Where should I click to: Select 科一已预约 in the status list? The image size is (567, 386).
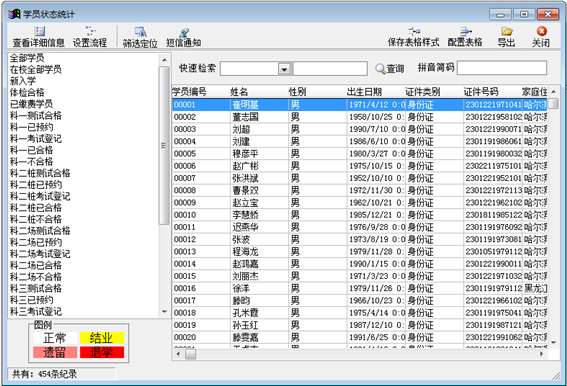point(32,127)
